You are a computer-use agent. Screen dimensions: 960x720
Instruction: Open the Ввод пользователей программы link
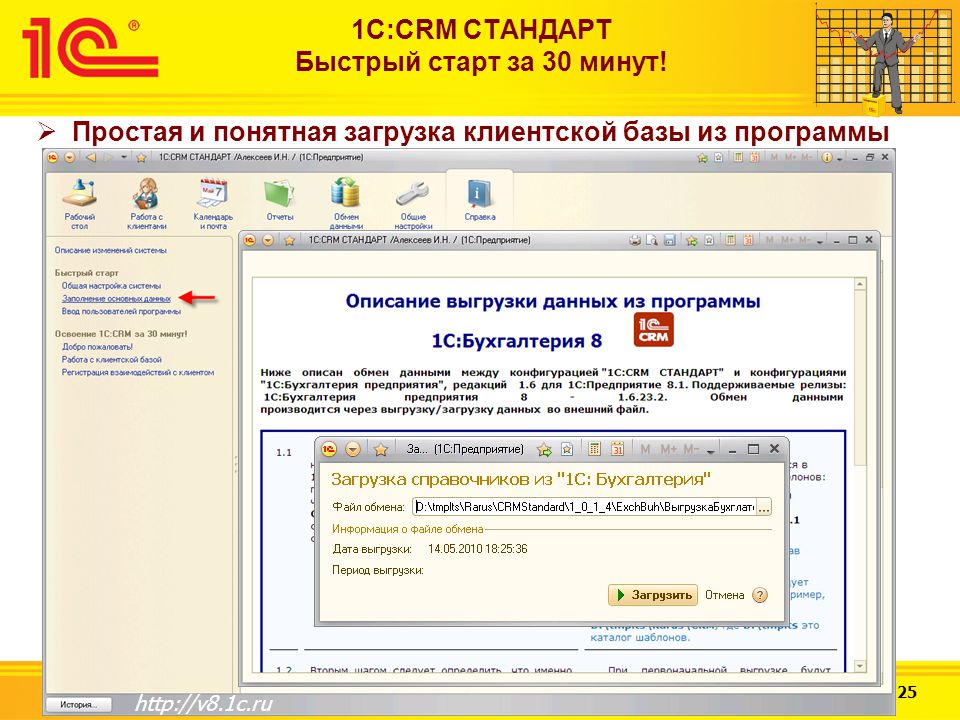pyautogui.click(x=121, y=311)
